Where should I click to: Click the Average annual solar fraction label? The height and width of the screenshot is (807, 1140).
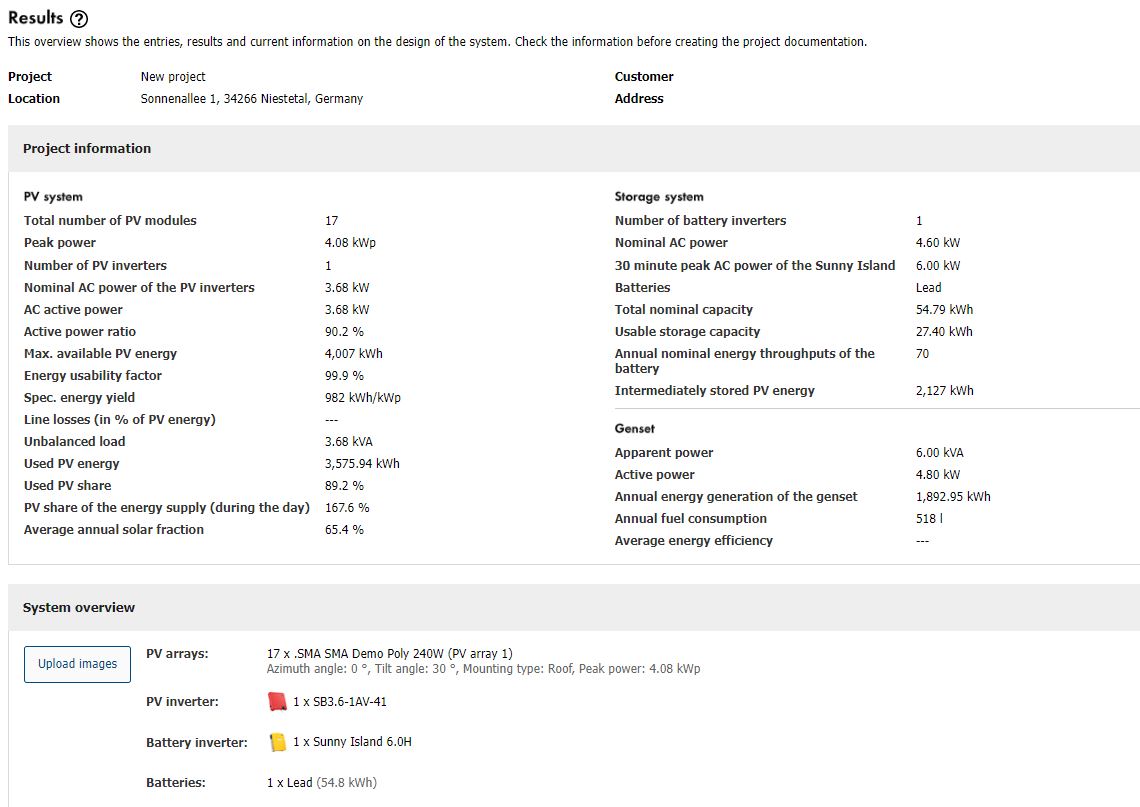tap(114, 530)
